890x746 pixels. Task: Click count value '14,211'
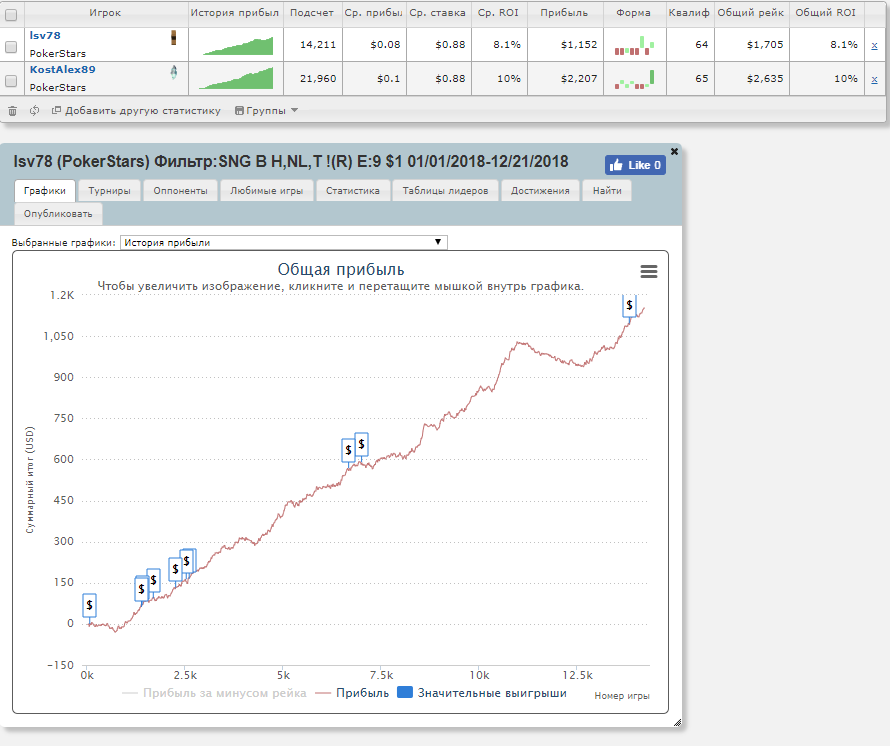318,44
